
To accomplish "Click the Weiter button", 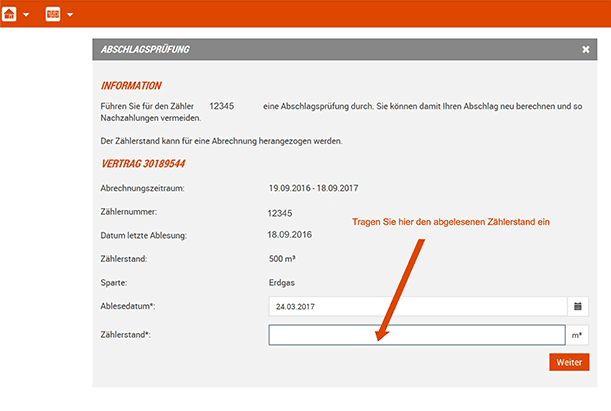I will click(569, 362).
